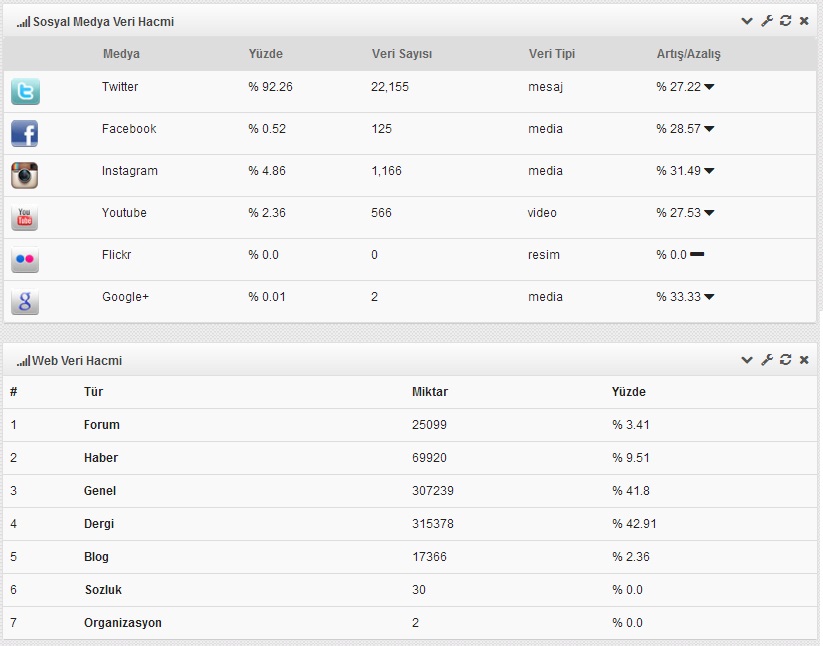823x646 pixels.
Task: Click the Google+ icon
Action: (x=25, y=301)
